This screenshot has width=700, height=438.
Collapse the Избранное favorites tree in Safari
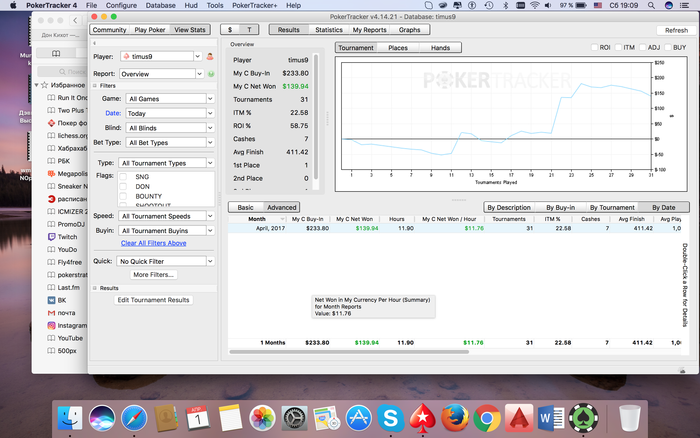point(37,85)
